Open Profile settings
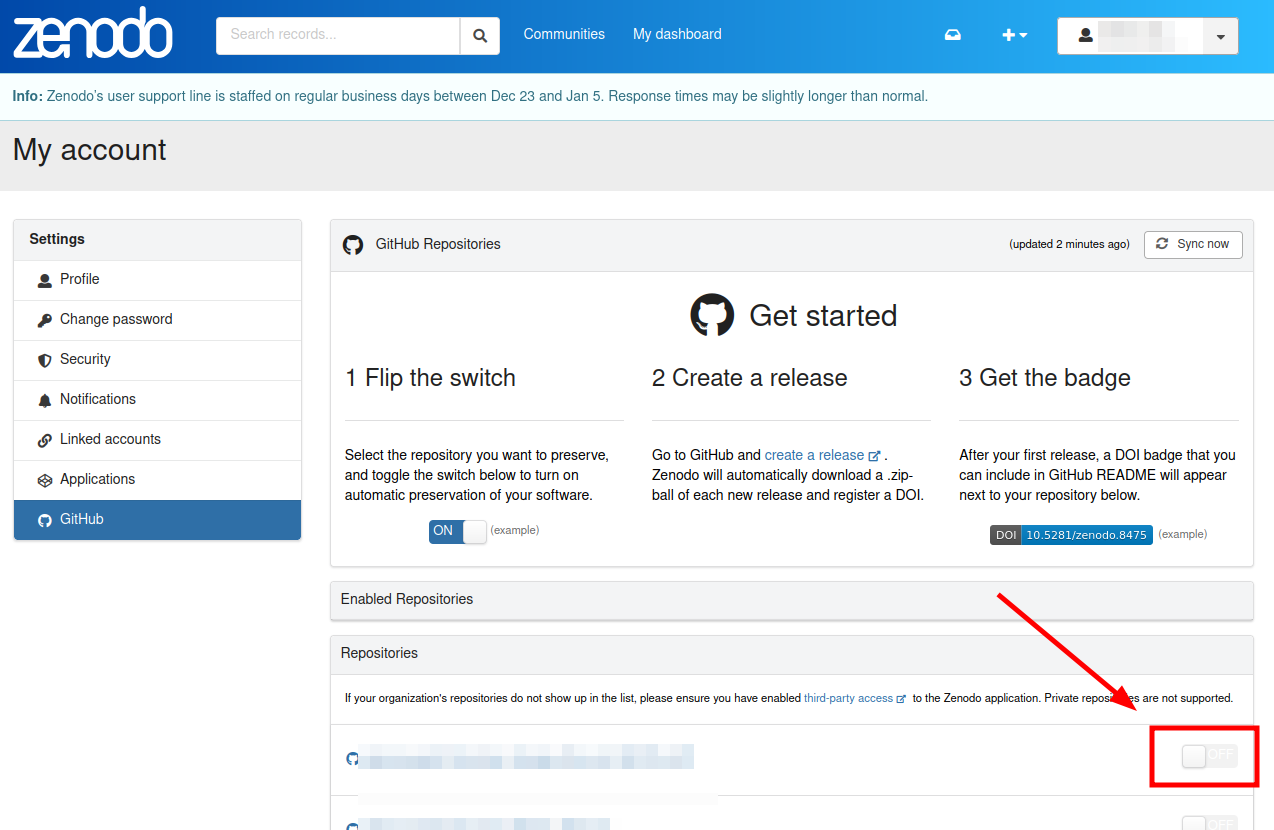Image resolution: width=1274 pixels, height=830 pixels. coord(157,280)
